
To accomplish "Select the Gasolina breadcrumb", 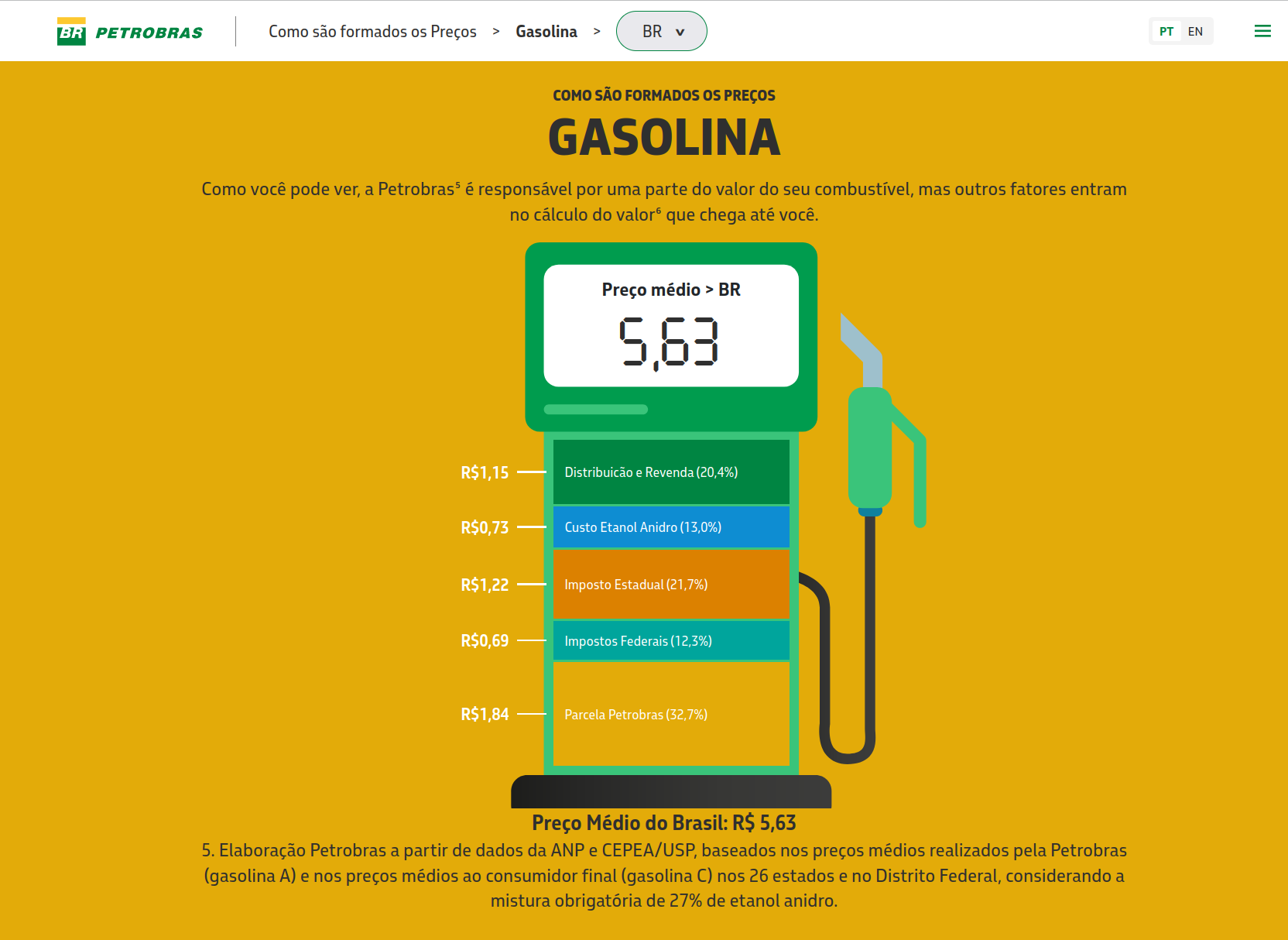I will pos(546,32).
